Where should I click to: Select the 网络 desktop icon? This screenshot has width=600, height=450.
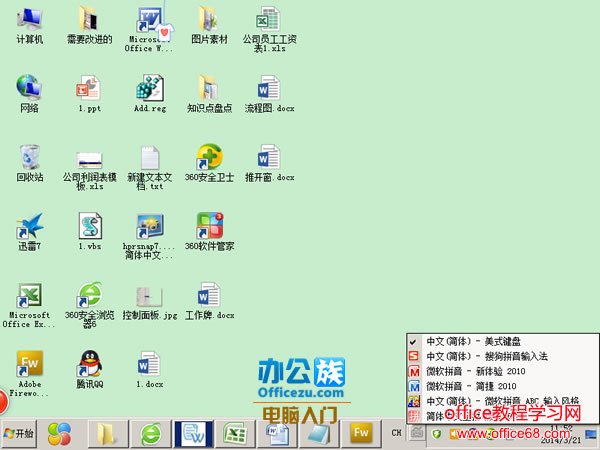tap(29, 94)
